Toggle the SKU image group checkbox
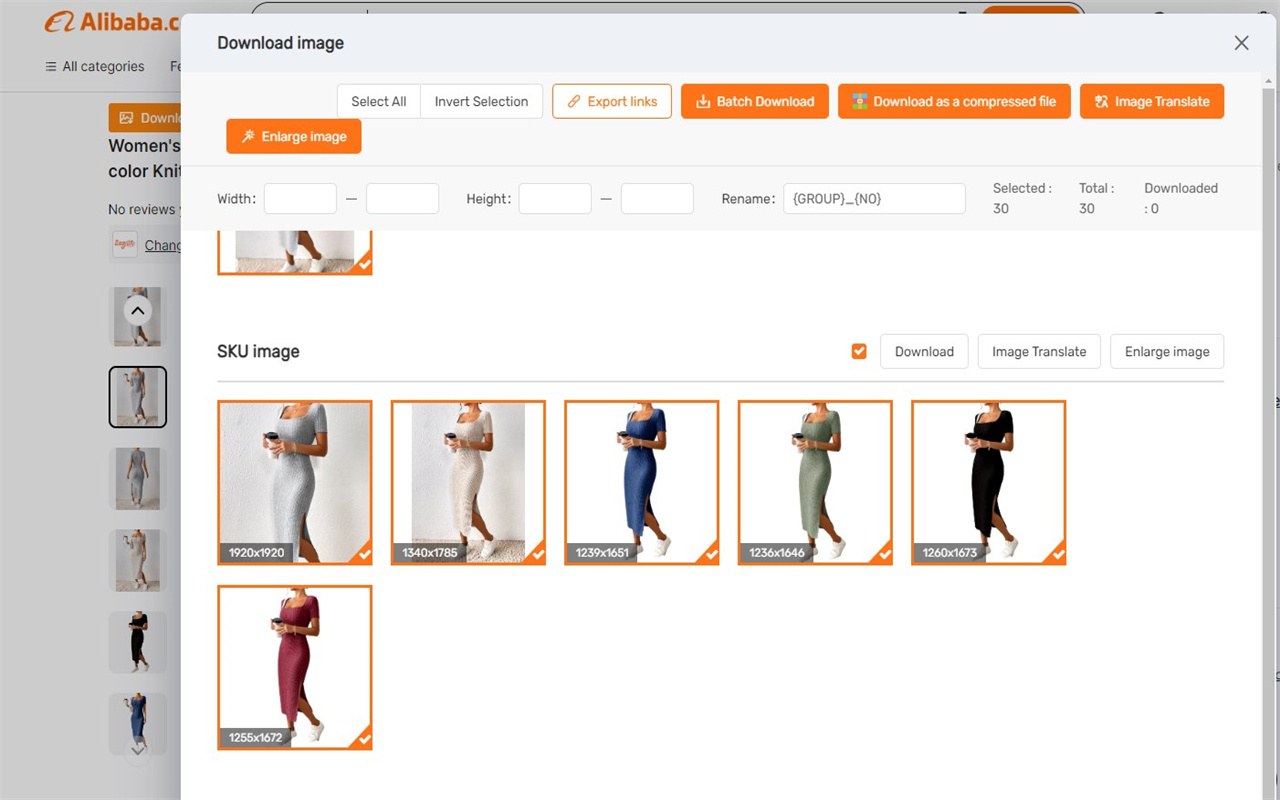Viewport: 1280px width, 800px height. pos(859,351)
